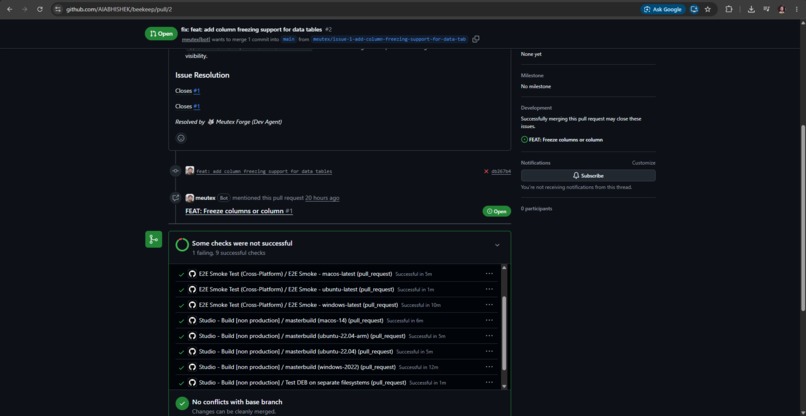Click the checks progress ring icon
The image size is (806, 416).
[182, 245]
